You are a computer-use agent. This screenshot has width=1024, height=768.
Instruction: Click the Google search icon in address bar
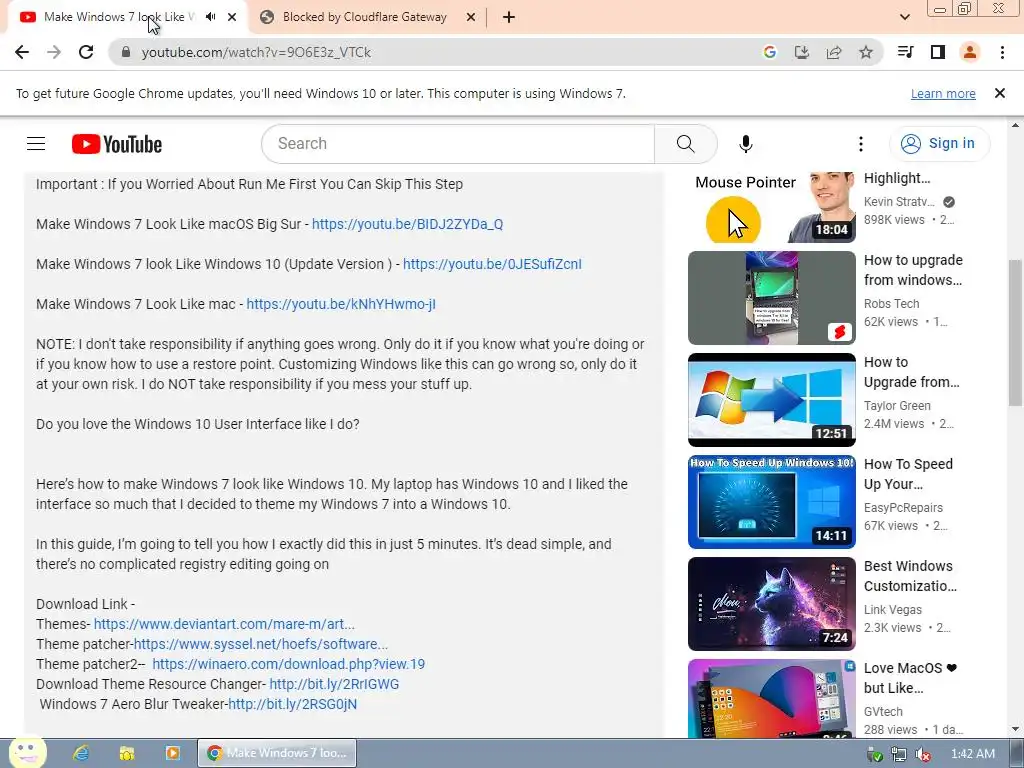point(770,52)
